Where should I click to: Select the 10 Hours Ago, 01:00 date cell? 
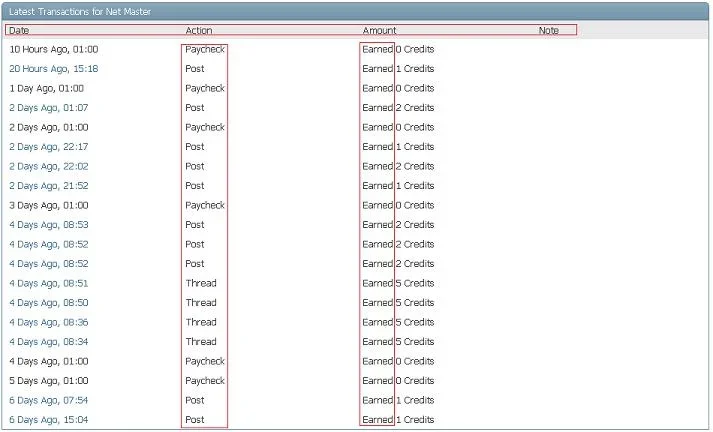click(54, 49)
